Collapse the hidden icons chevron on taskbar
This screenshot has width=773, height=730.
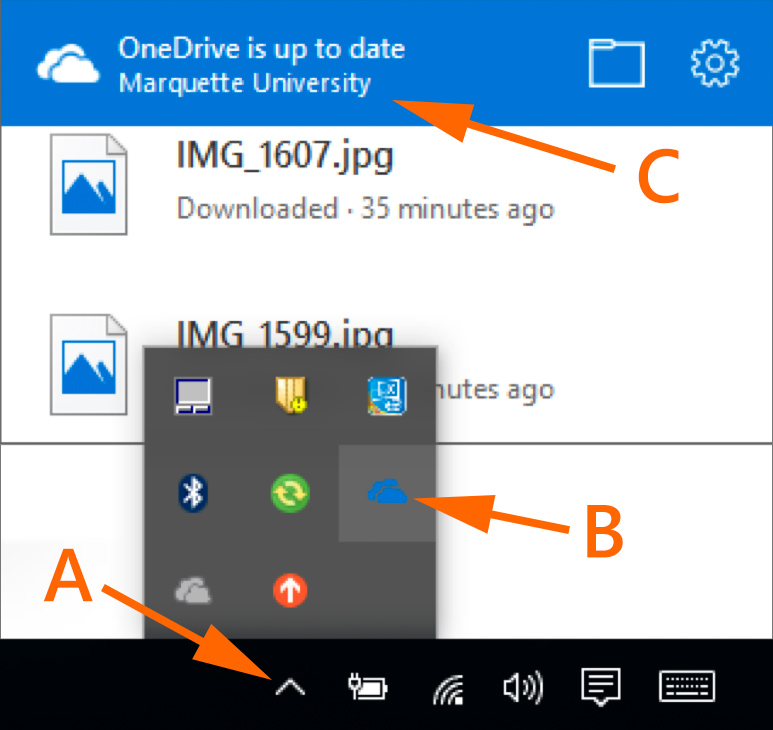(290, 687)
